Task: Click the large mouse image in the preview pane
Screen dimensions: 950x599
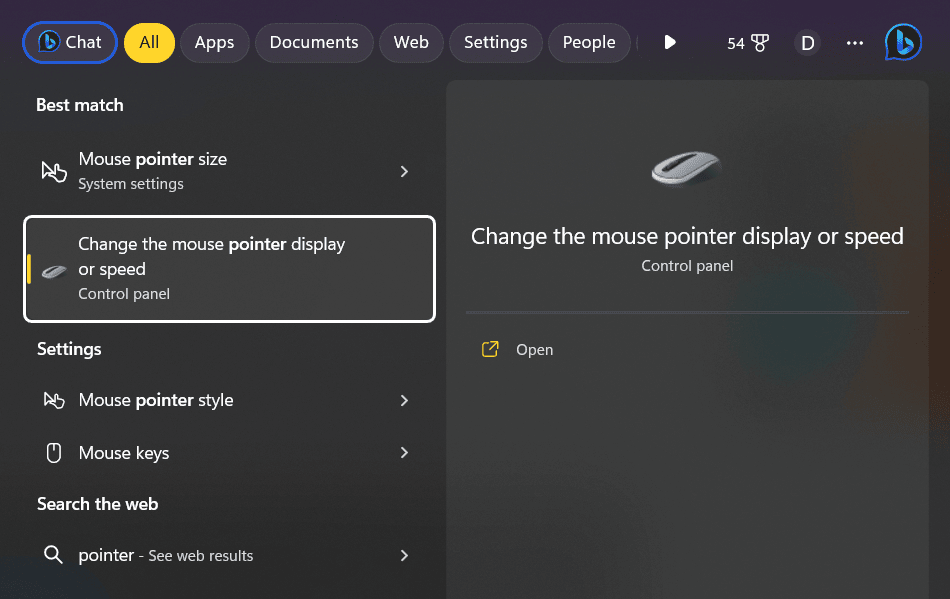Action: point(687,168)
